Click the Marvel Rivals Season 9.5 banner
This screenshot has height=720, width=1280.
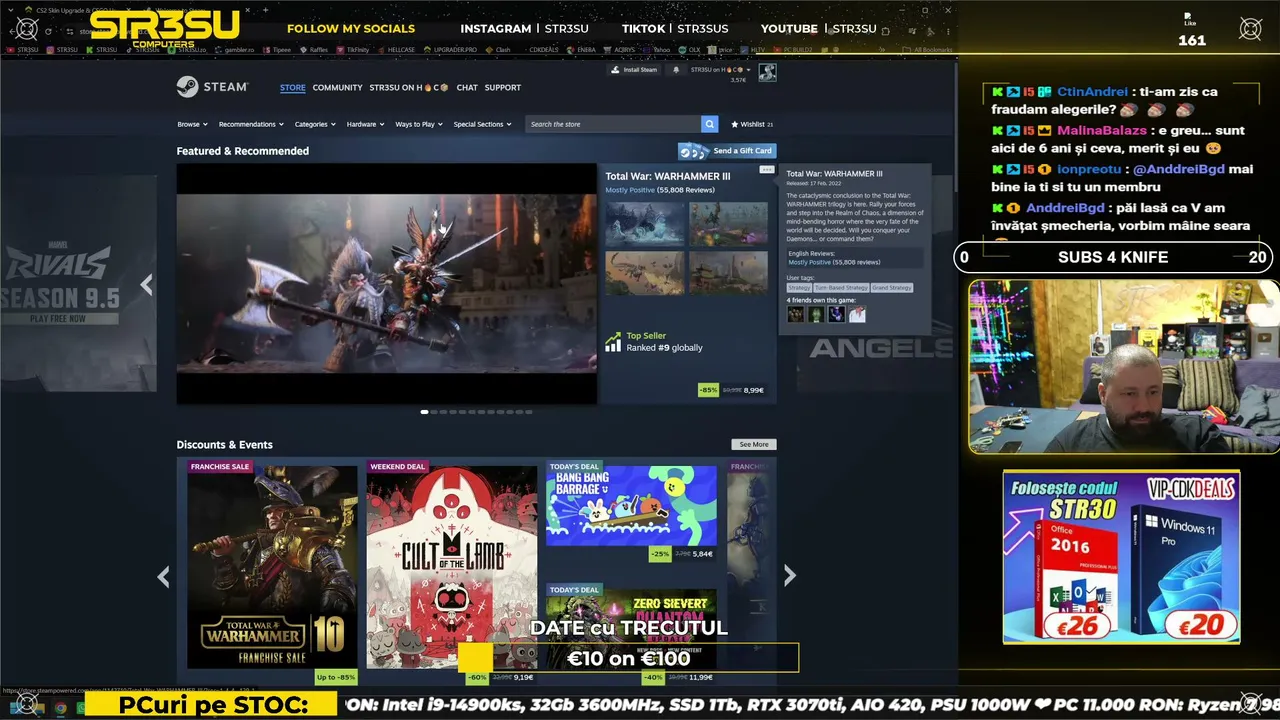tap(78, 284)
